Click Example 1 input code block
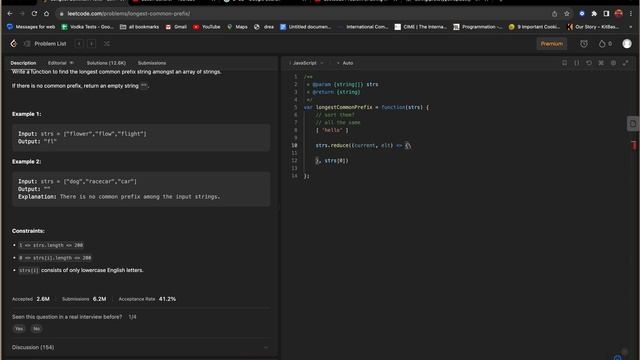The image size is (640, 360). [x=141, y=138]
